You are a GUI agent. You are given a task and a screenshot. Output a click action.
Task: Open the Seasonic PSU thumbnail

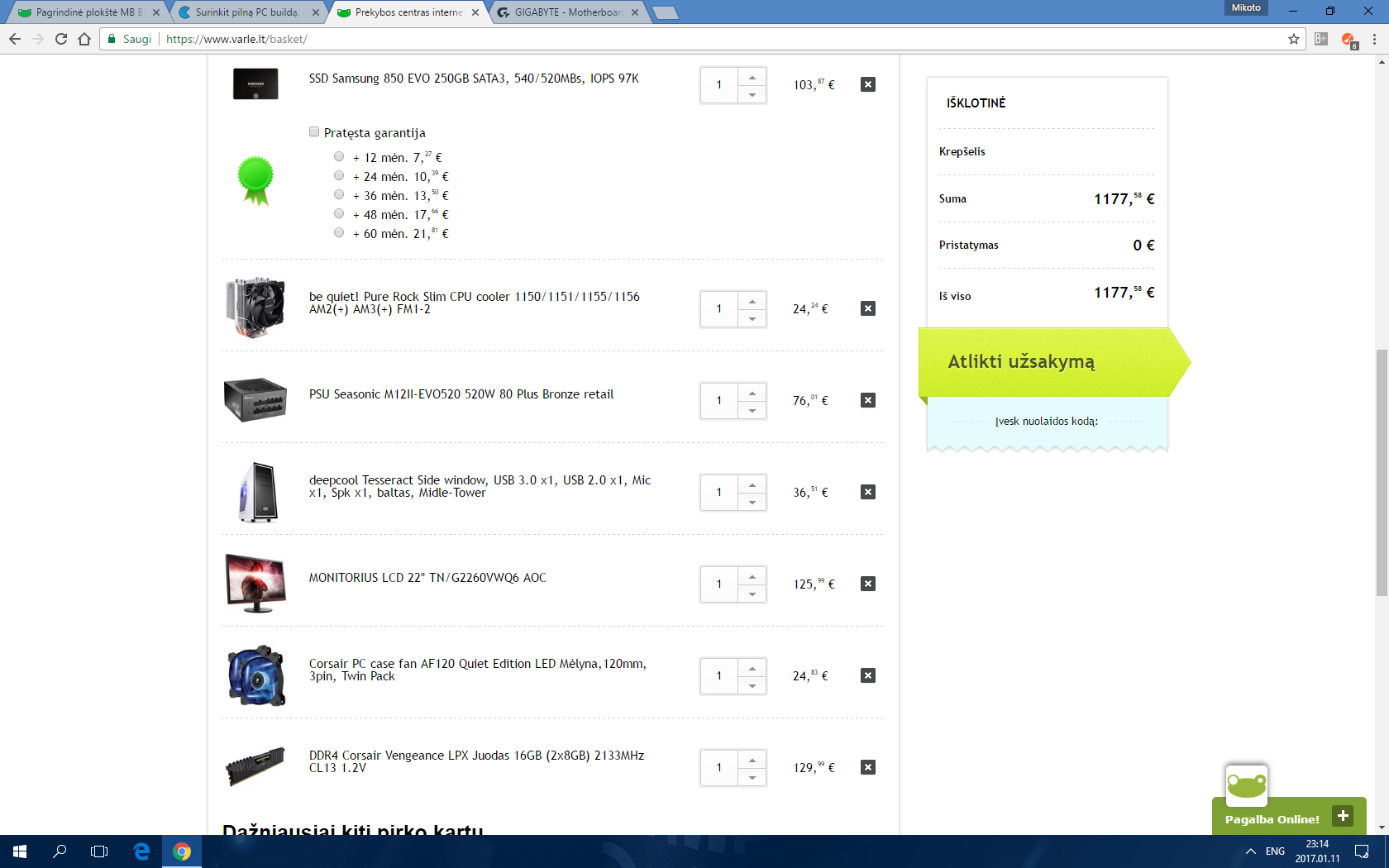point(255,400)
